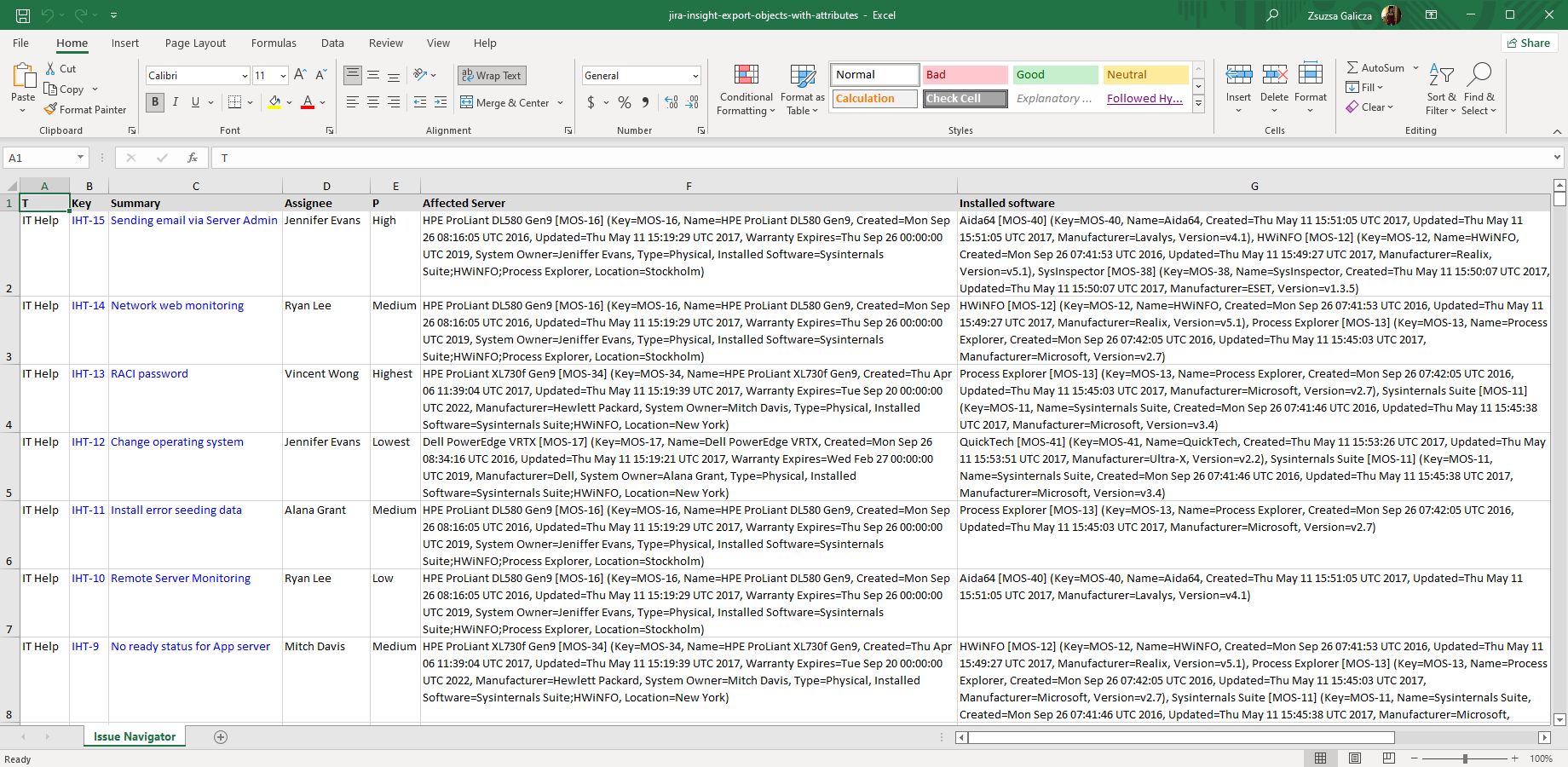Switch to the Data tab
Screen dimensions: 1568x767
[332, 43]
